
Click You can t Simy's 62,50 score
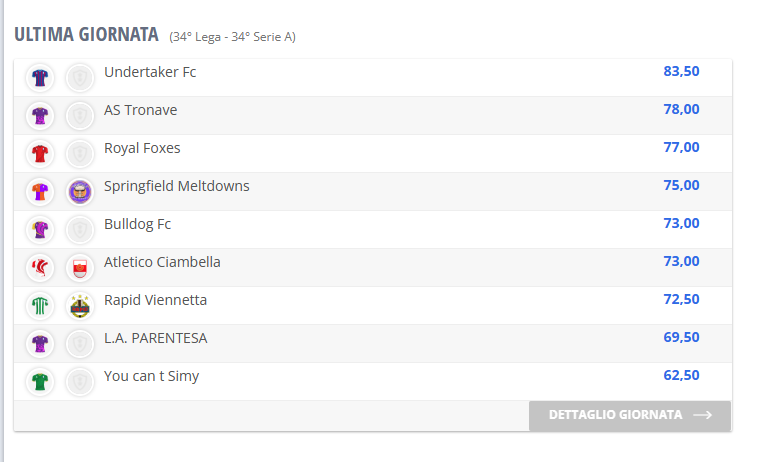click(681, 376)
